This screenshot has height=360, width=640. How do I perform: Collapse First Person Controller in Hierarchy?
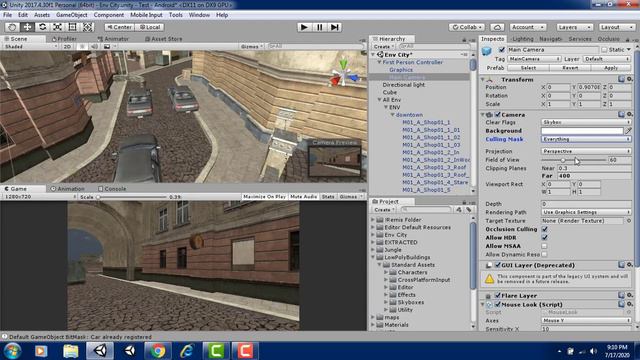379,62
